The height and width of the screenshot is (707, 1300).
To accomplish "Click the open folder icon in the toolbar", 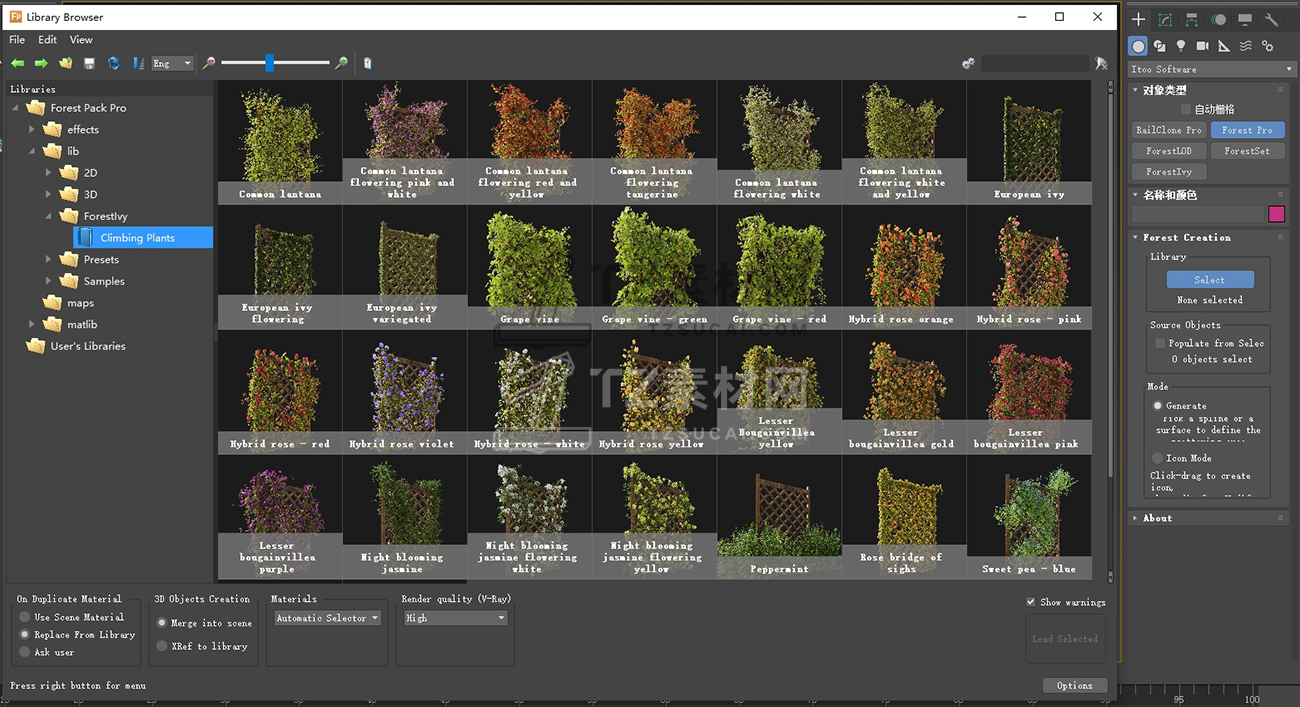I will [65, 63].
